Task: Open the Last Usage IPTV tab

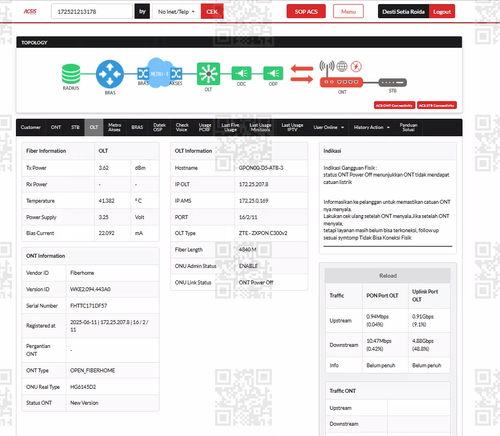Action: (292, 127)
